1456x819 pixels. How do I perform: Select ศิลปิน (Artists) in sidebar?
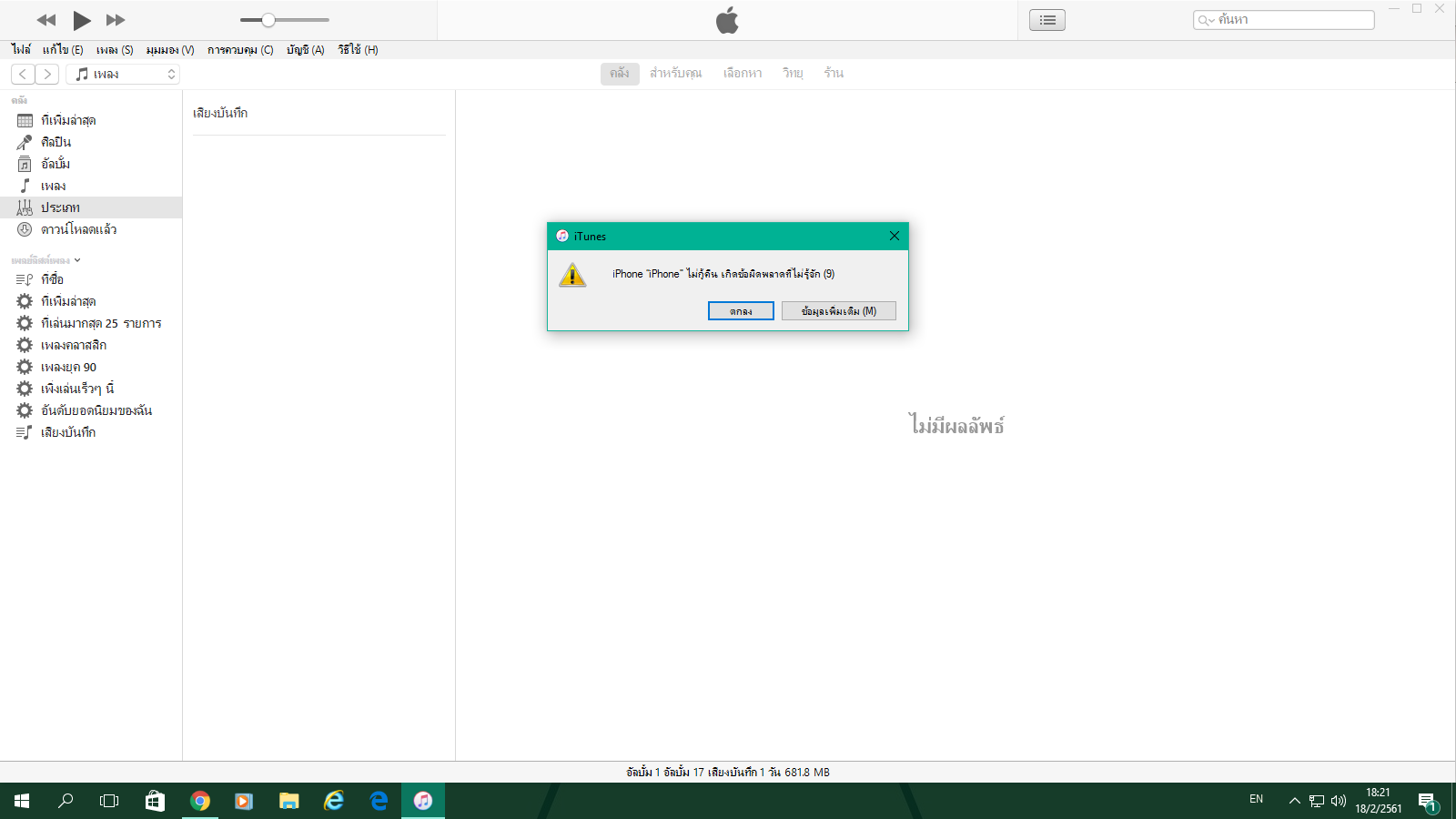(x=91, y=142)
